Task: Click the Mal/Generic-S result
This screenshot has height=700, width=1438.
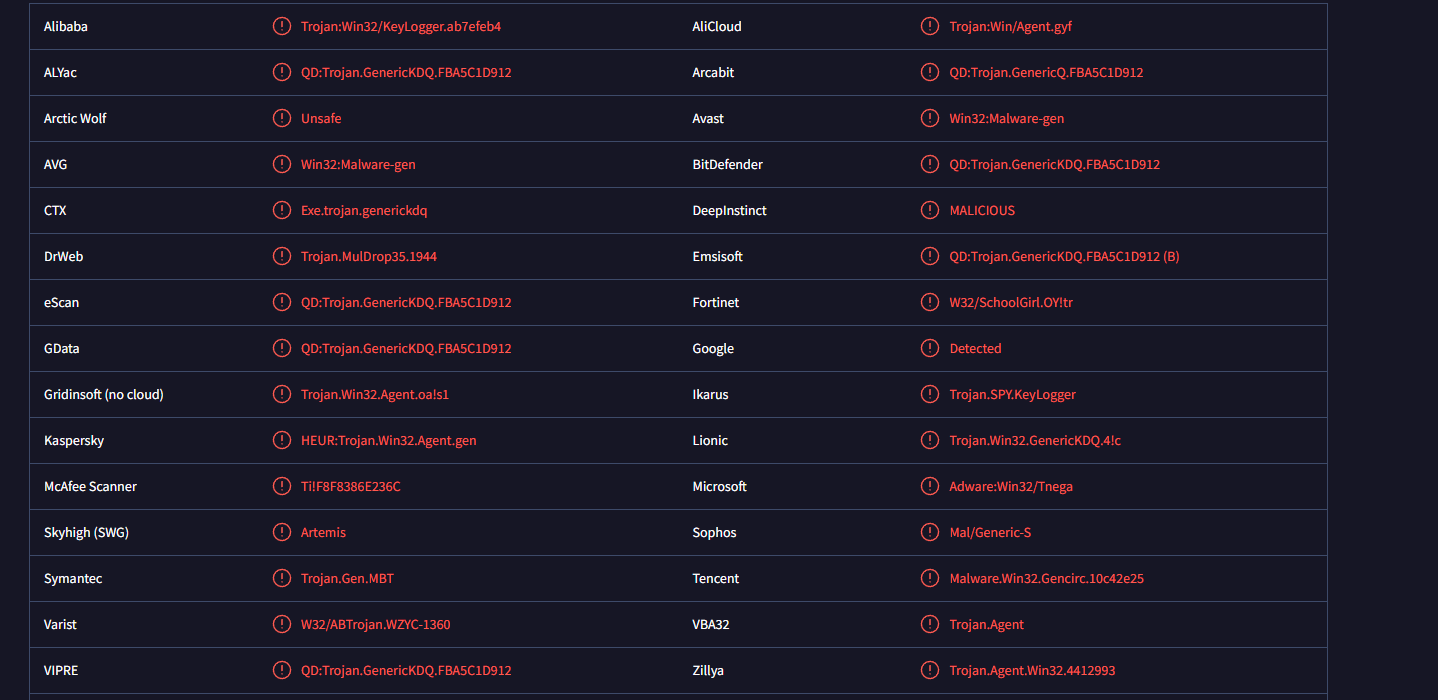Action: 990,532
